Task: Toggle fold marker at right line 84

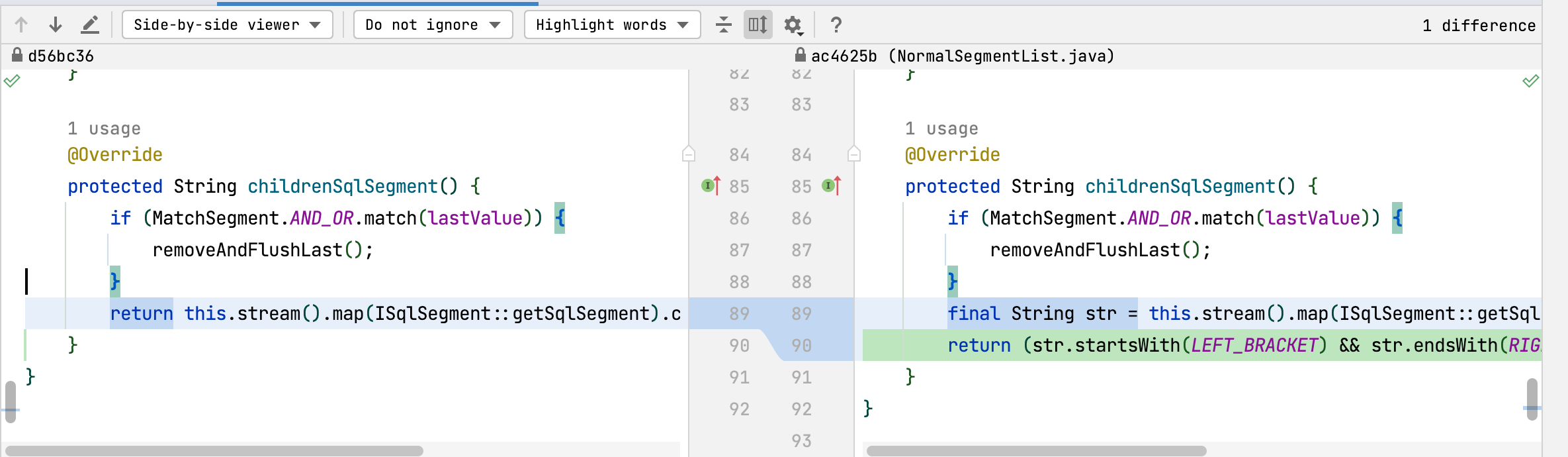Action: coord(854,154)
